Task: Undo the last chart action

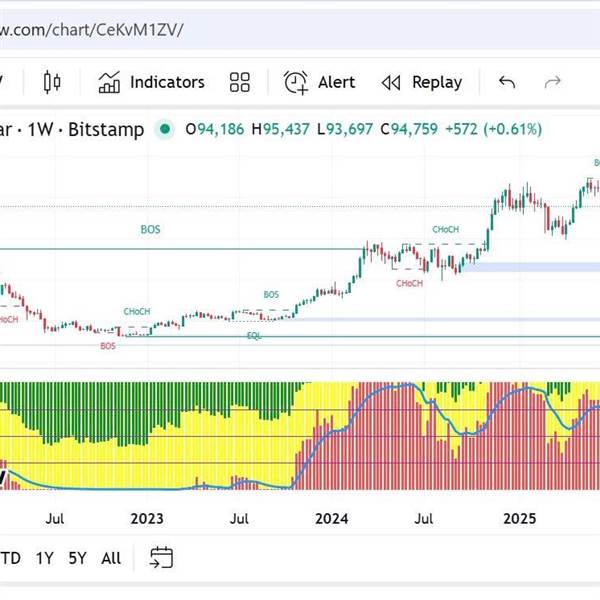Action: point(507,82)
